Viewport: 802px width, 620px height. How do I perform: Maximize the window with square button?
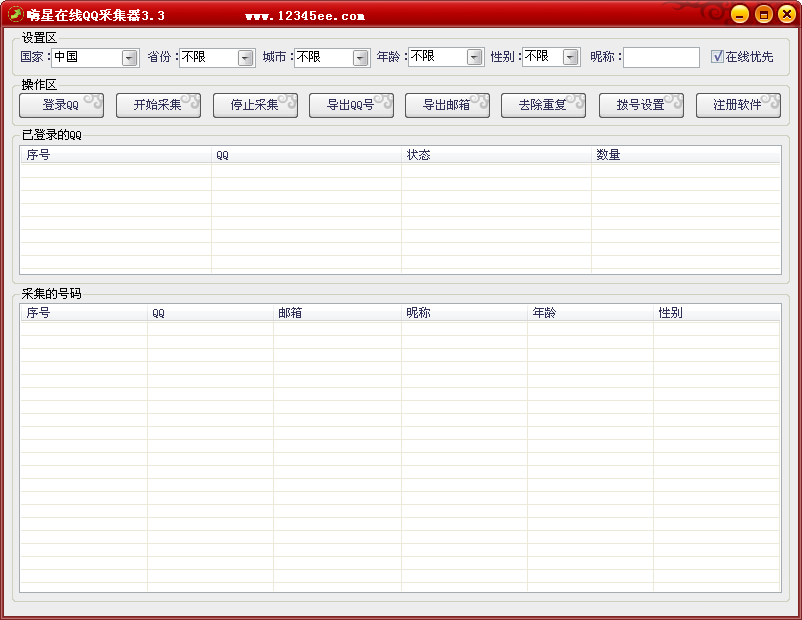tap(764, 14)
